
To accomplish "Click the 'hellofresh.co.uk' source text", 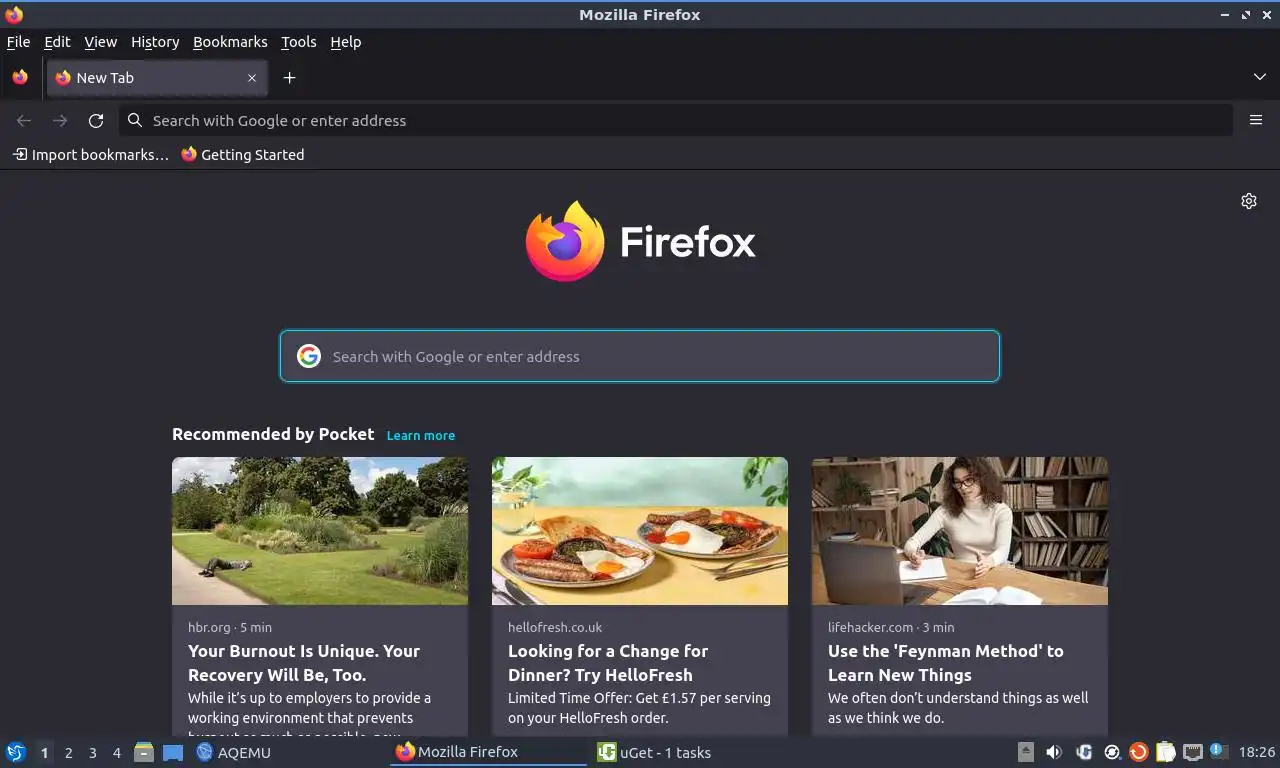I will coord(555,628).
